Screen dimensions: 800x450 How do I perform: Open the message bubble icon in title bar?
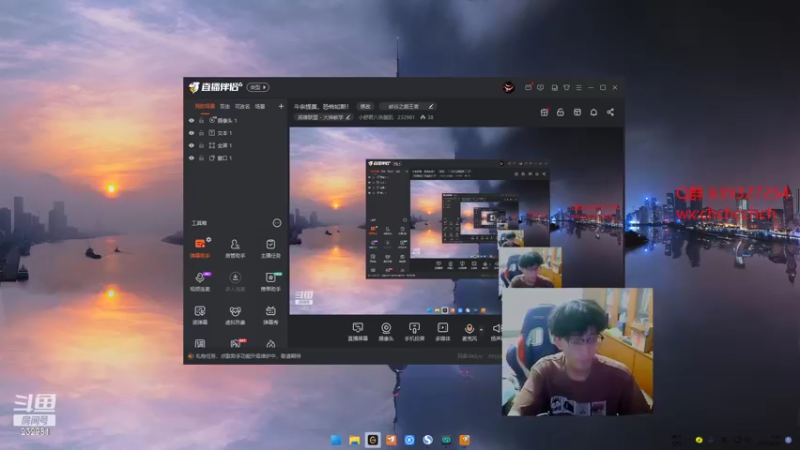[540, 88]
